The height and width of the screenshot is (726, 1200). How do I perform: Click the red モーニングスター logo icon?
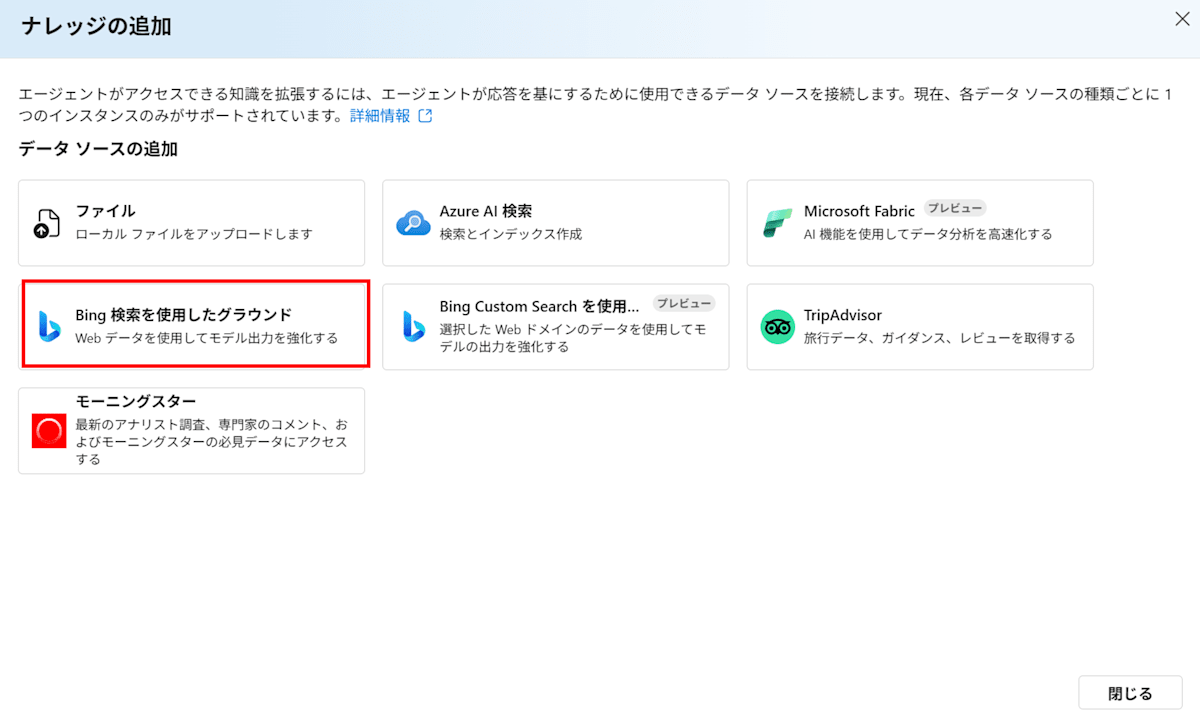(x=48, y=431)
